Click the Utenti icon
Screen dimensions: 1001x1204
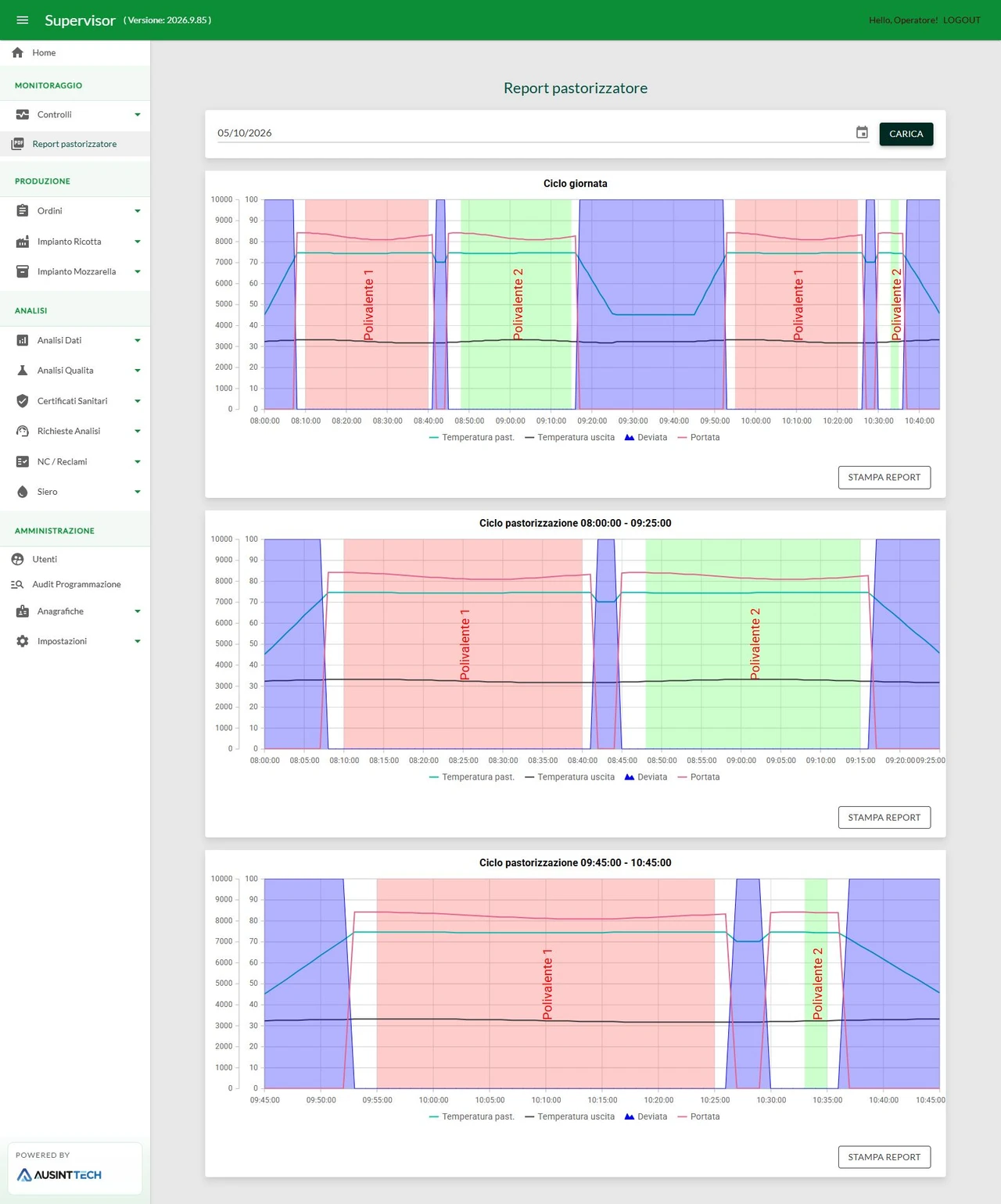pyautogui.click(x=17, y=560)
